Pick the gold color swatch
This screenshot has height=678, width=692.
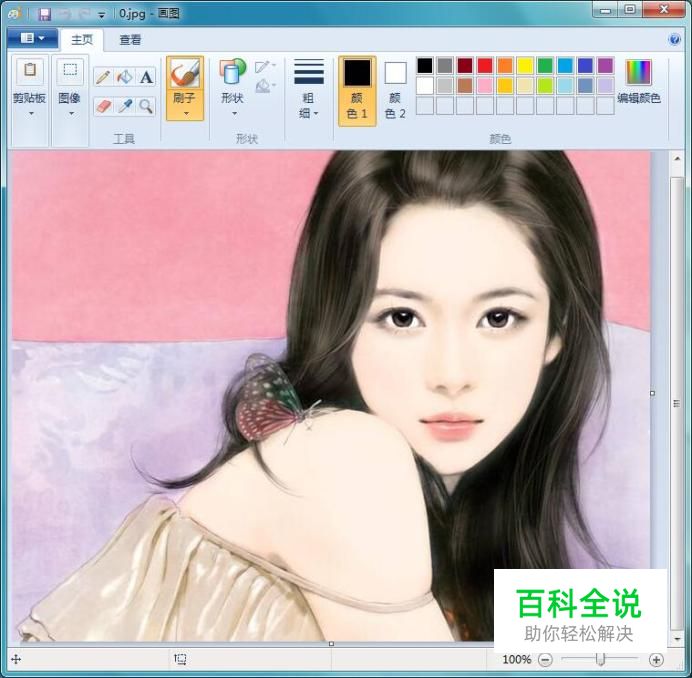505,86
